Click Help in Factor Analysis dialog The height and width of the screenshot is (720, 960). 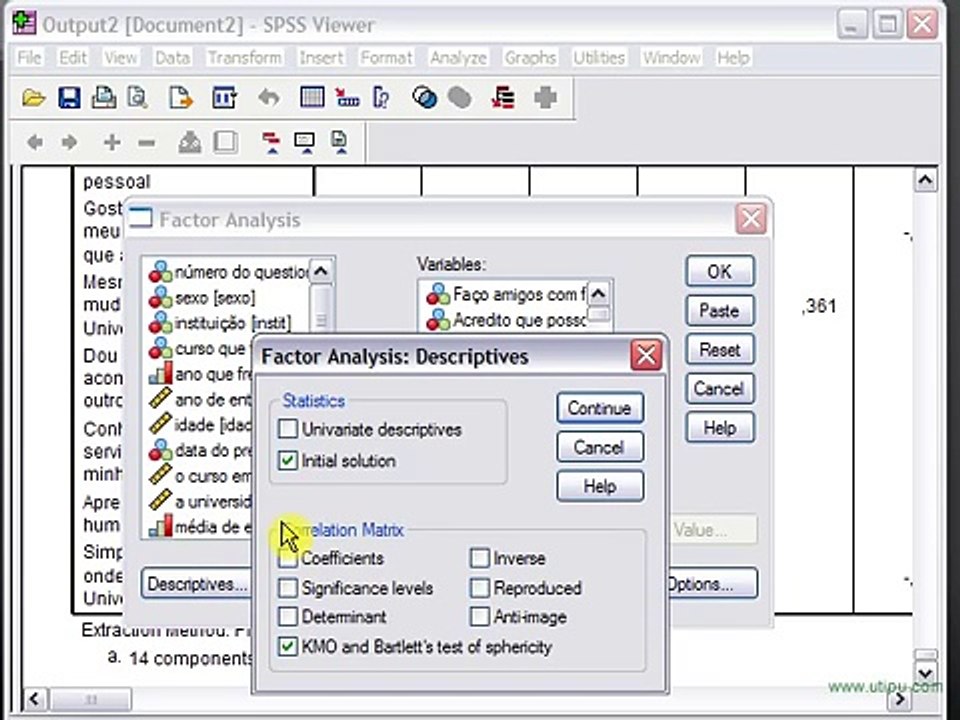coord(720,428)
